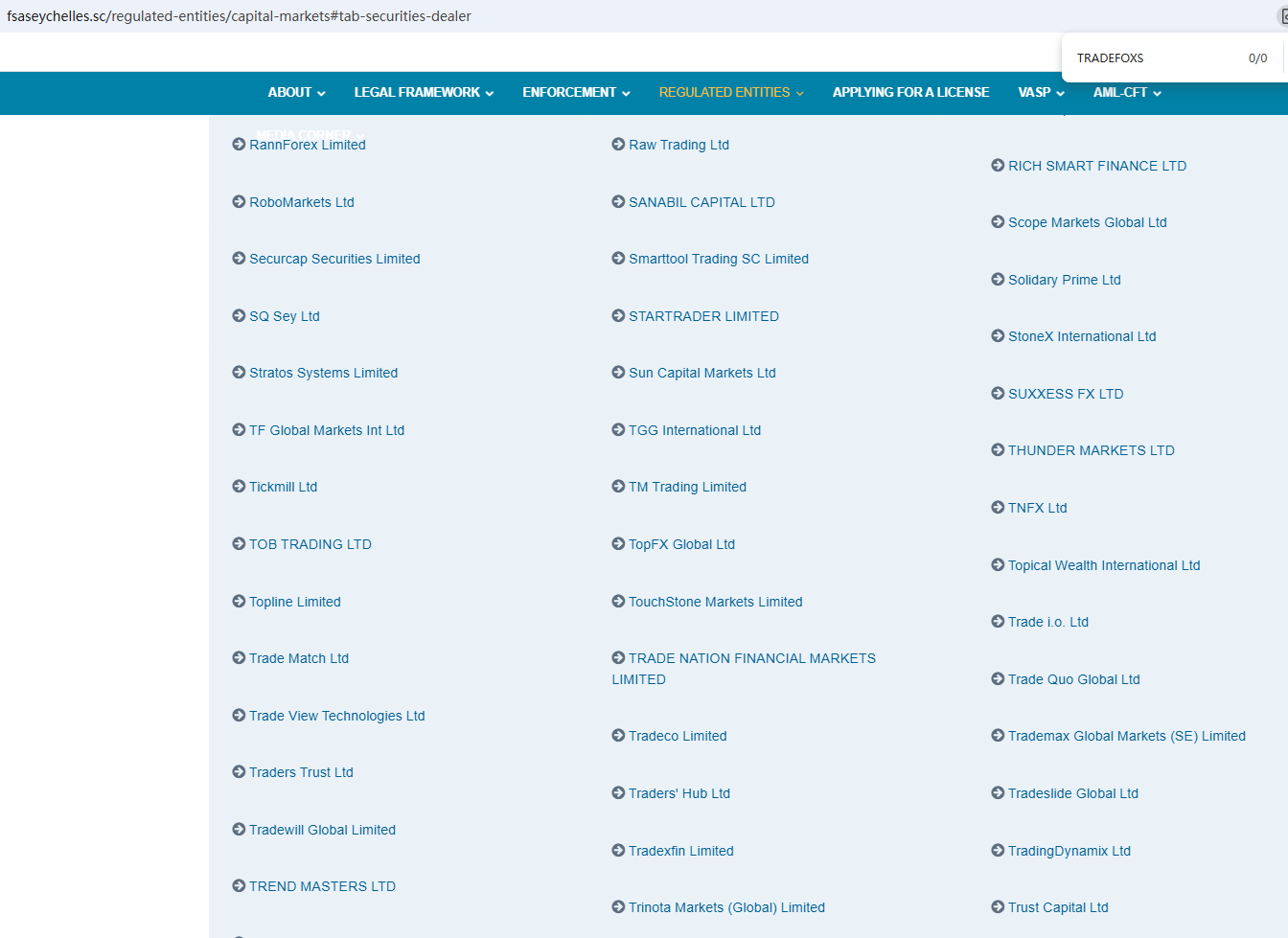Click the arrow icon beside Tradeslide Global Ltd
The height and width of the screenshot is (938, 1288).
pos(998,793)
